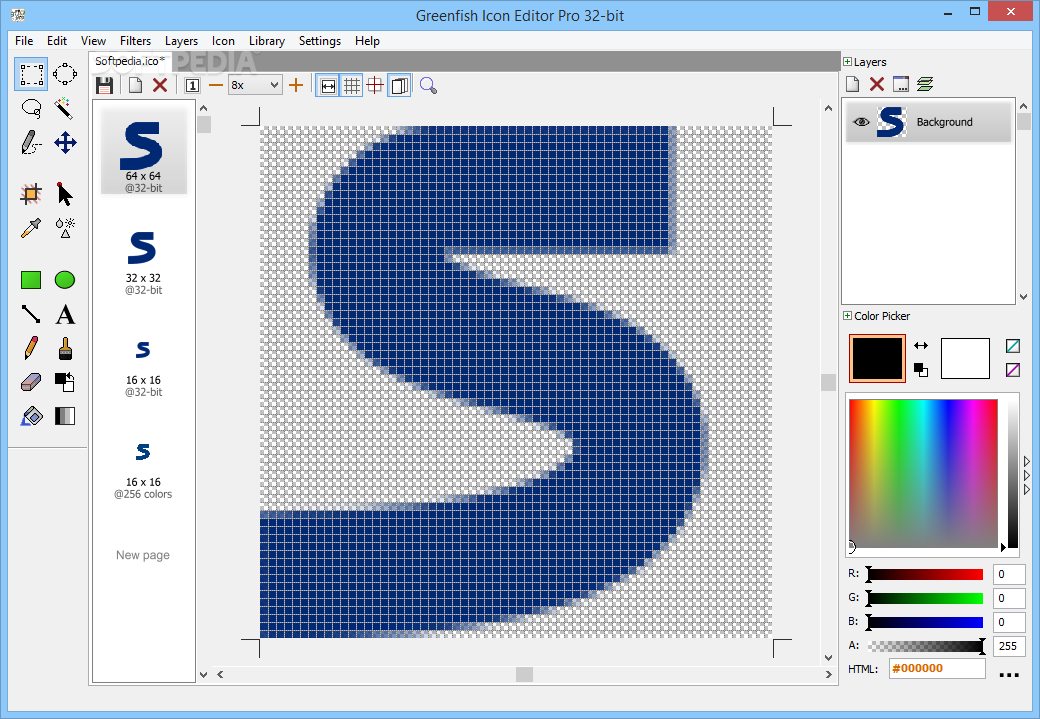
Task: Click the New page button
Action: (142, 555)
